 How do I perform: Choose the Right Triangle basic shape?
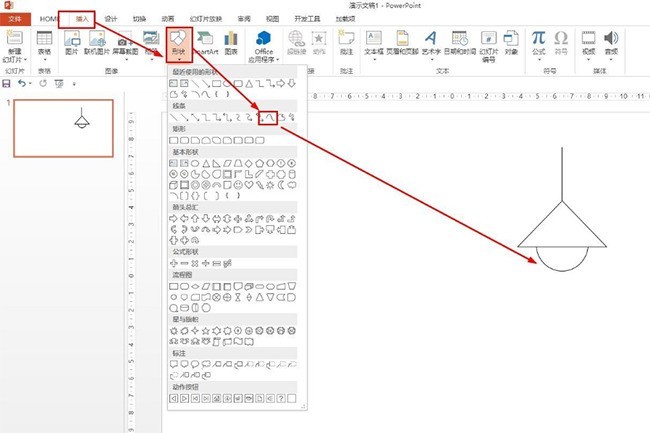(x=216, y=163)
